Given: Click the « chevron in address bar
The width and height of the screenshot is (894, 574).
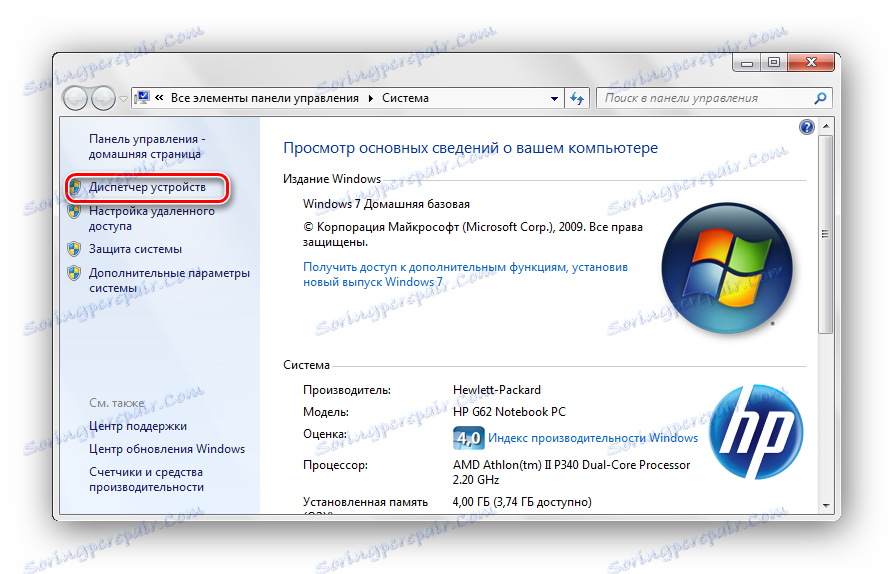Looking at the screenshot, I should pos(160,98).
